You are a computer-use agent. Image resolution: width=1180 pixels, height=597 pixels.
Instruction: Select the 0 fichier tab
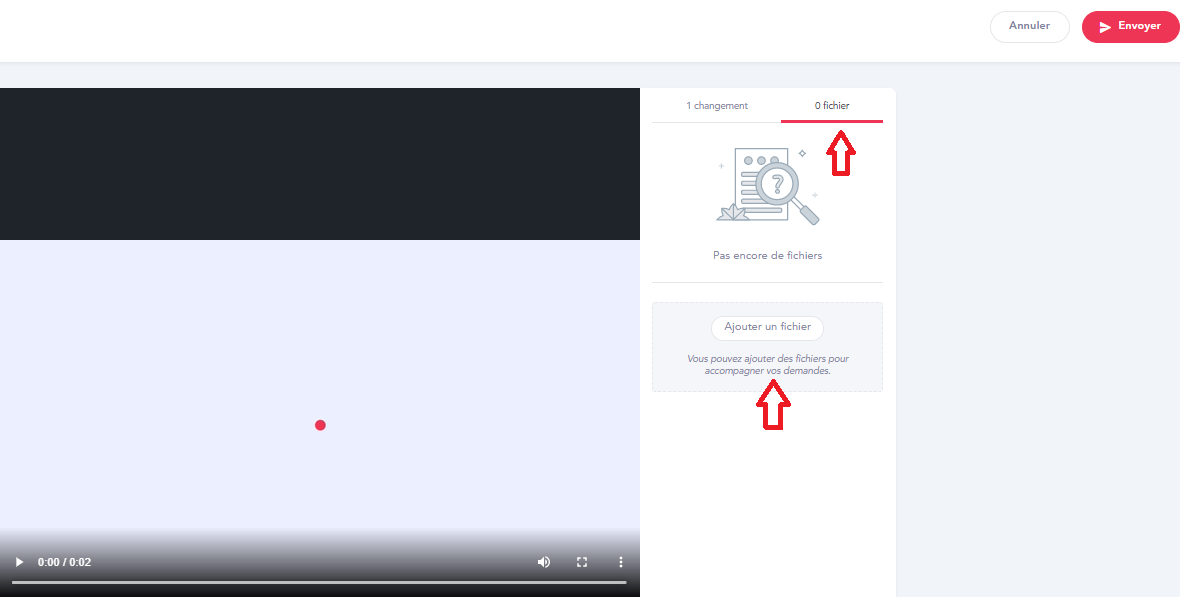[x=832, y=106]
